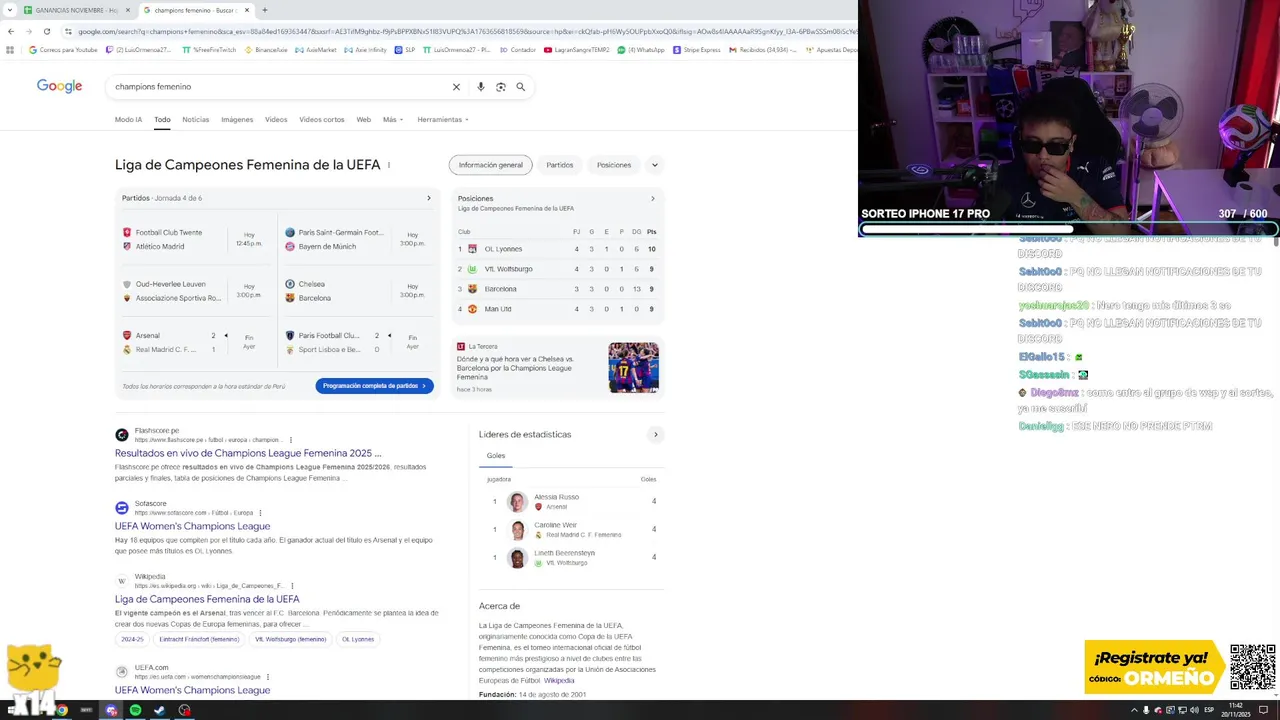Open the Stripe Express bookmark
Viewport: 1280px width, 720px height.
click(x=696, y=50)
